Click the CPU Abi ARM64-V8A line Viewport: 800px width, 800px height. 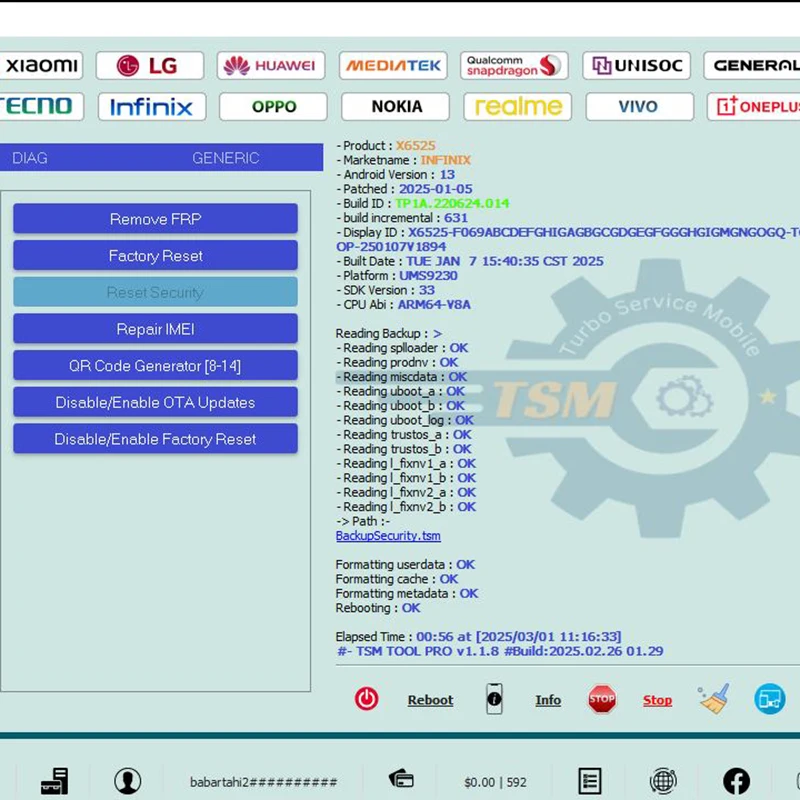tap(403, 305)
